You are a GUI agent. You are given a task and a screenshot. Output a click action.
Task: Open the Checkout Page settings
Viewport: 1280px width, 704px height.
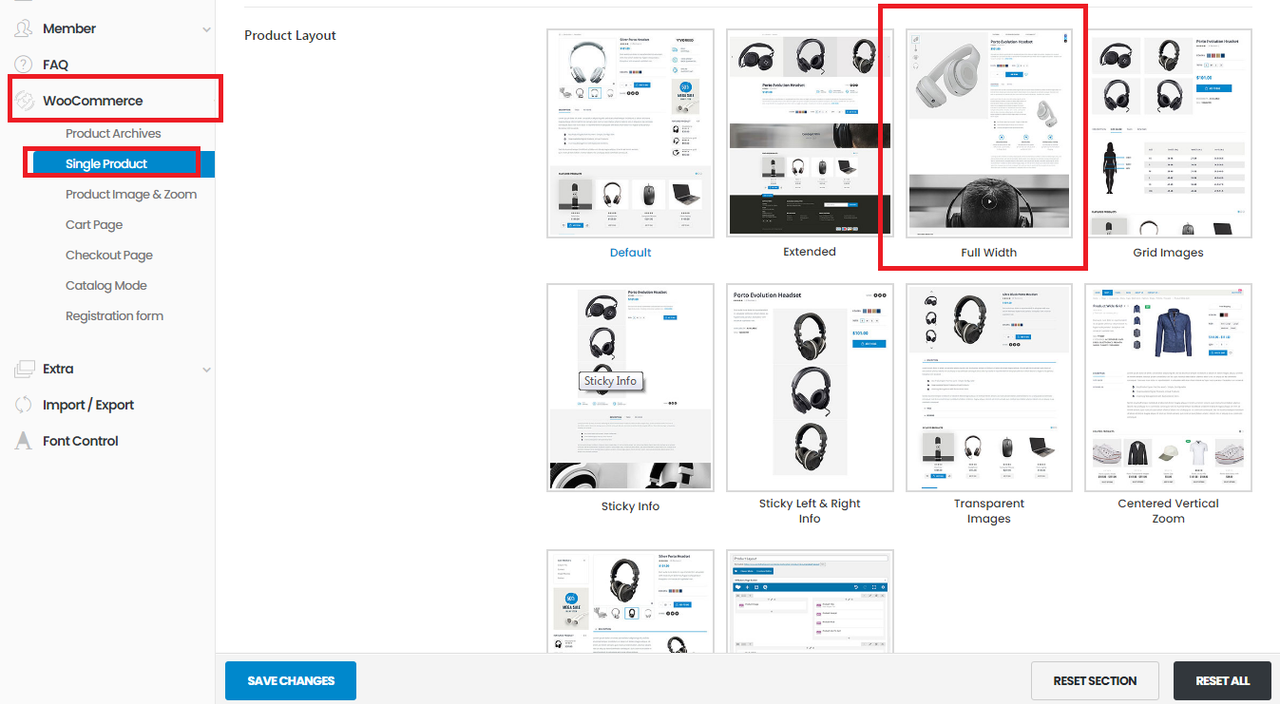109,255
